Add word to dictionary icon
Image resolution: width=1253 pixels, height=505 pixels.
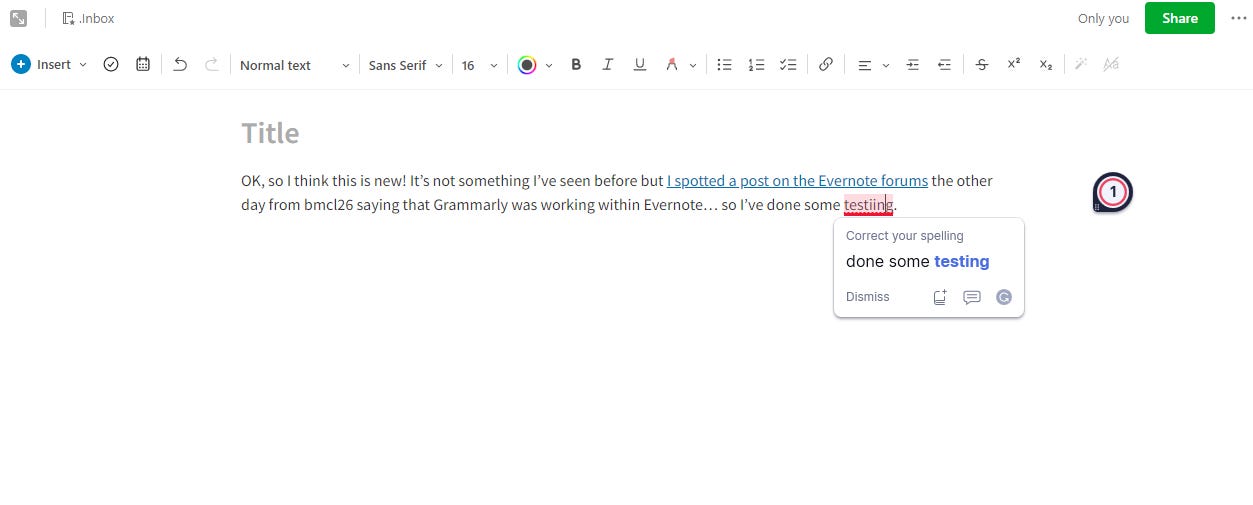(940, 297)
